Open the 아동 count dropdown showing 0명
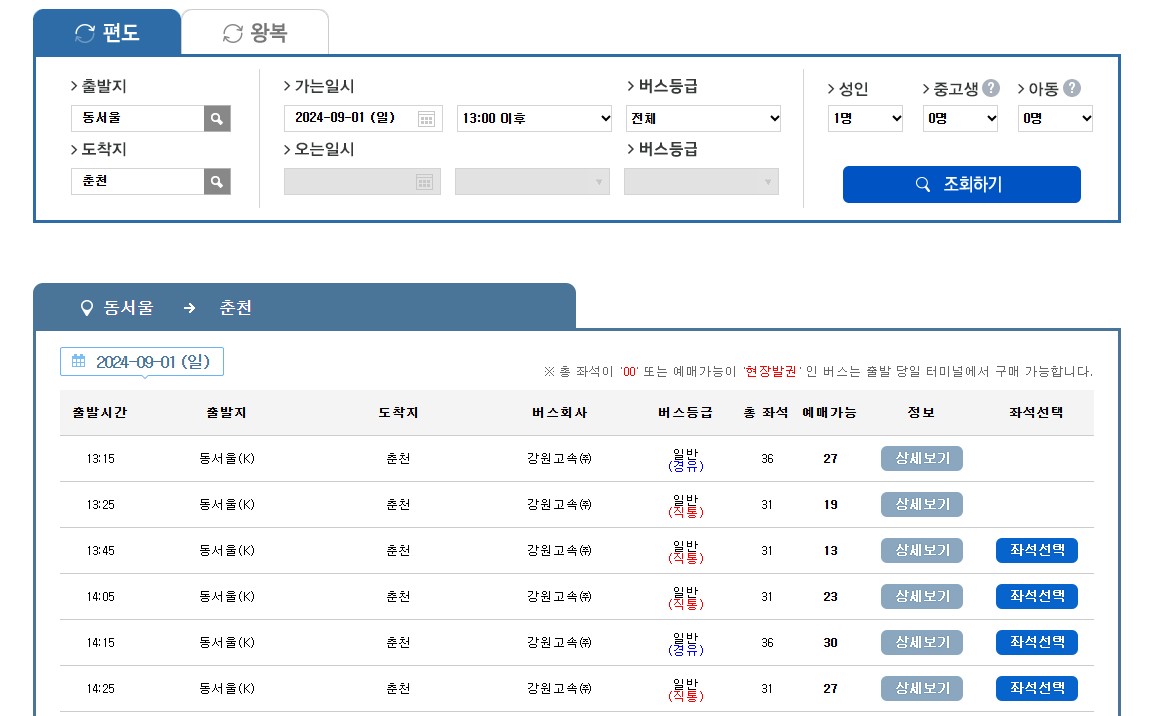Image resolution: width=1167 pixels, height=716 pixels. pos(1055,118)
